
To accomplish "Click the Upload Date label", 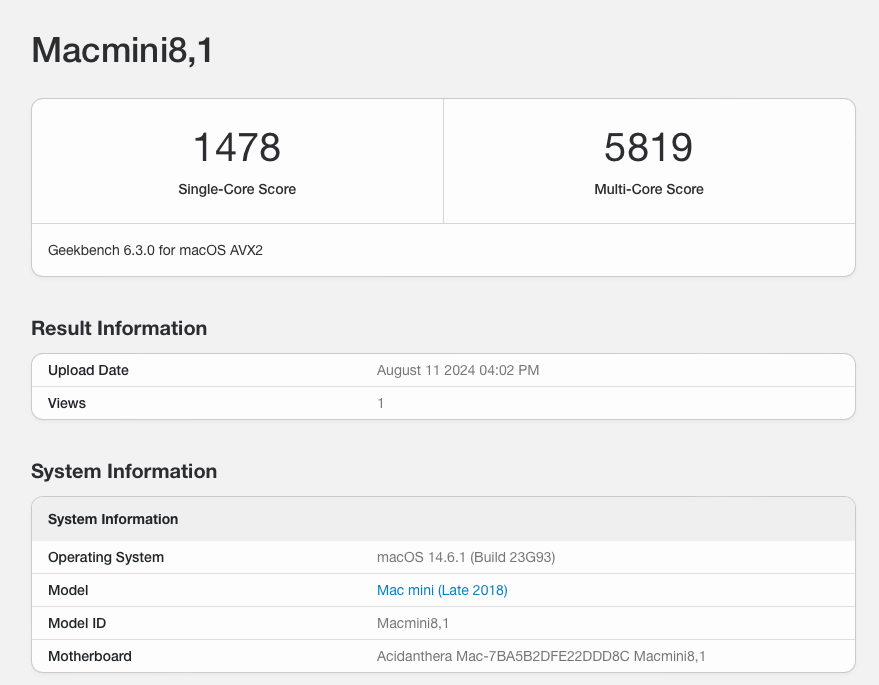I will (x=88, y=370).
